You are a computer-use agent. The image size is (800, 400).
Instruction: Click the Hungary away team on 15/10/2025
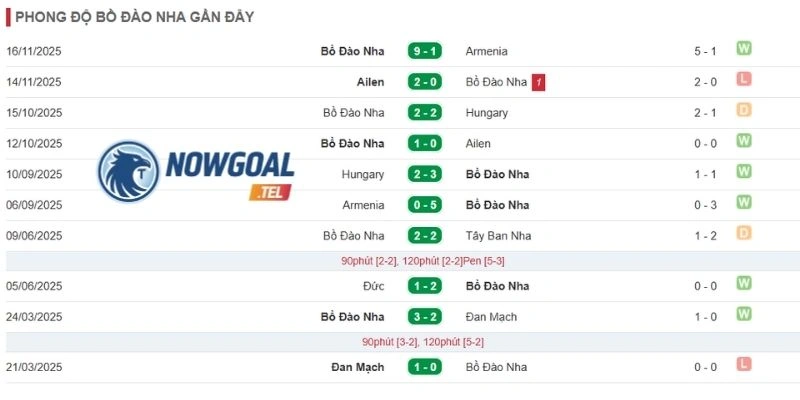point(487,113)
